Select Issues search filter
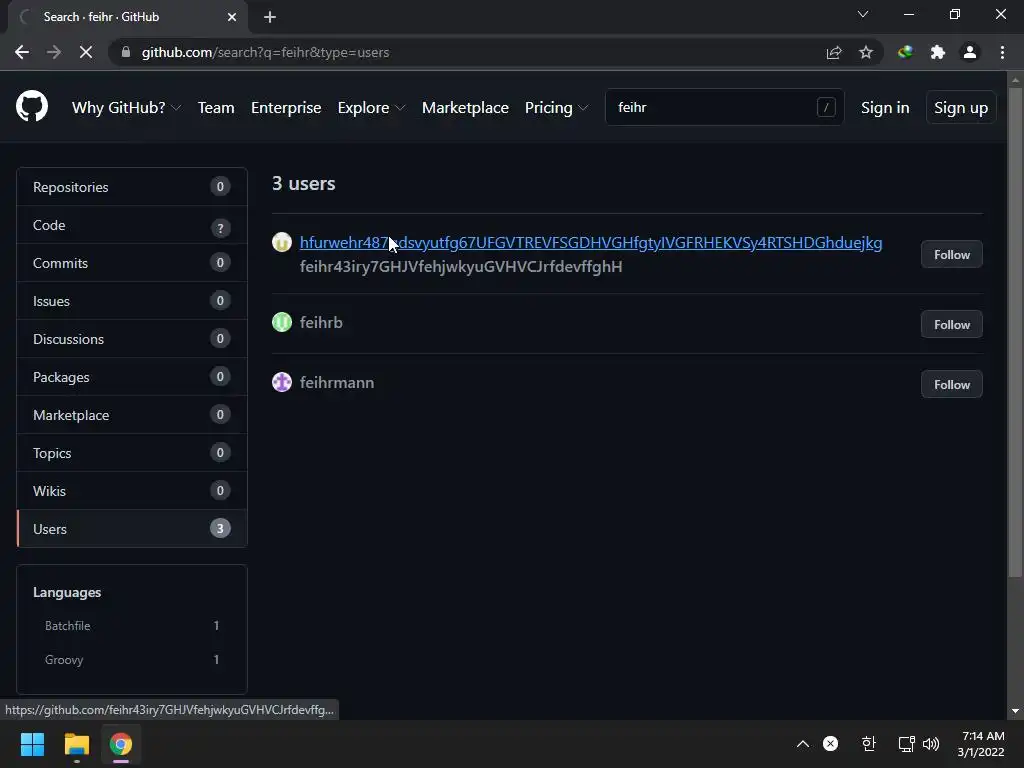 [x=132, y=300]
